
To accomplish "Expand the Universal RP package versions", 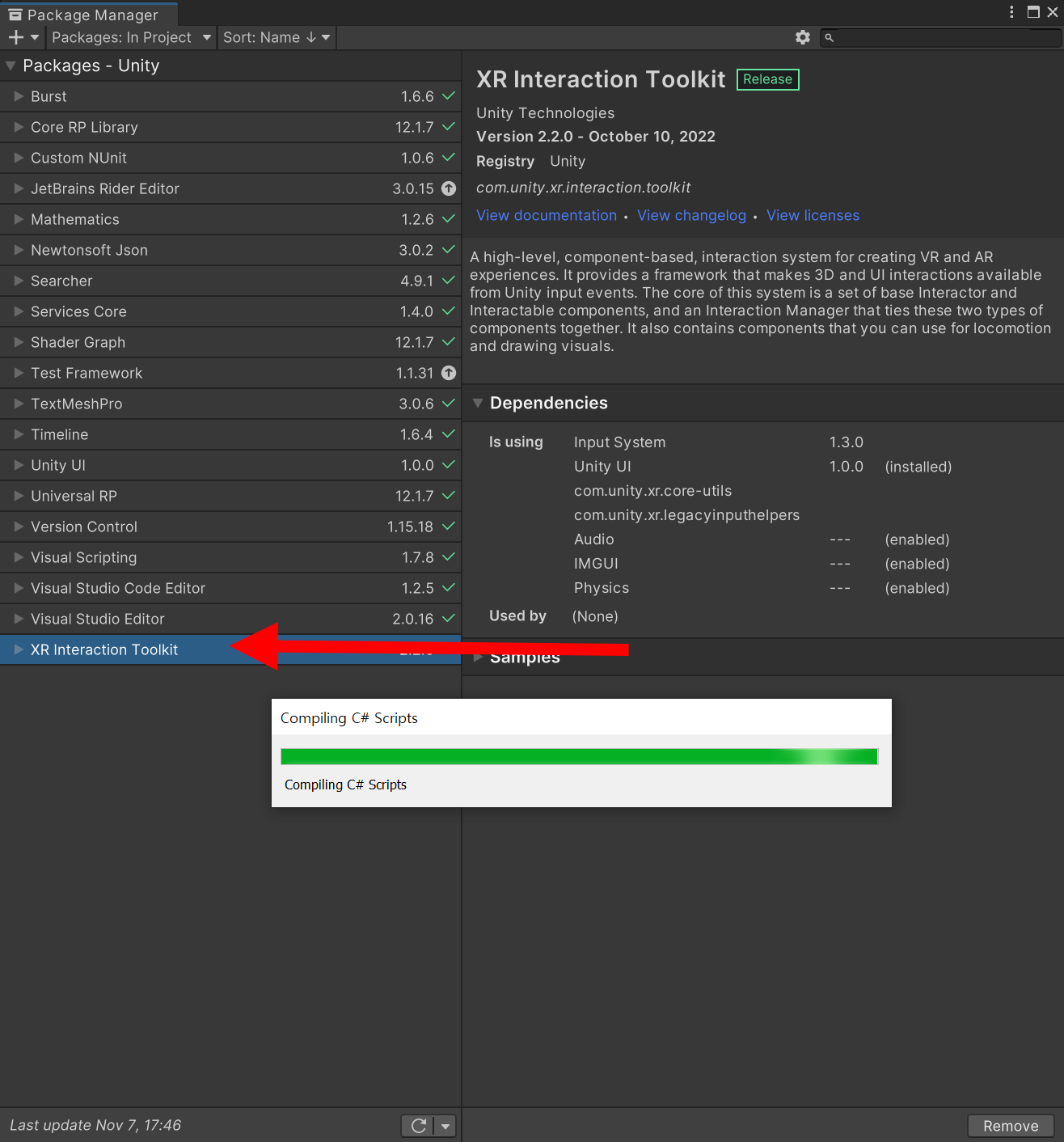I will click(x=19, y=496).
